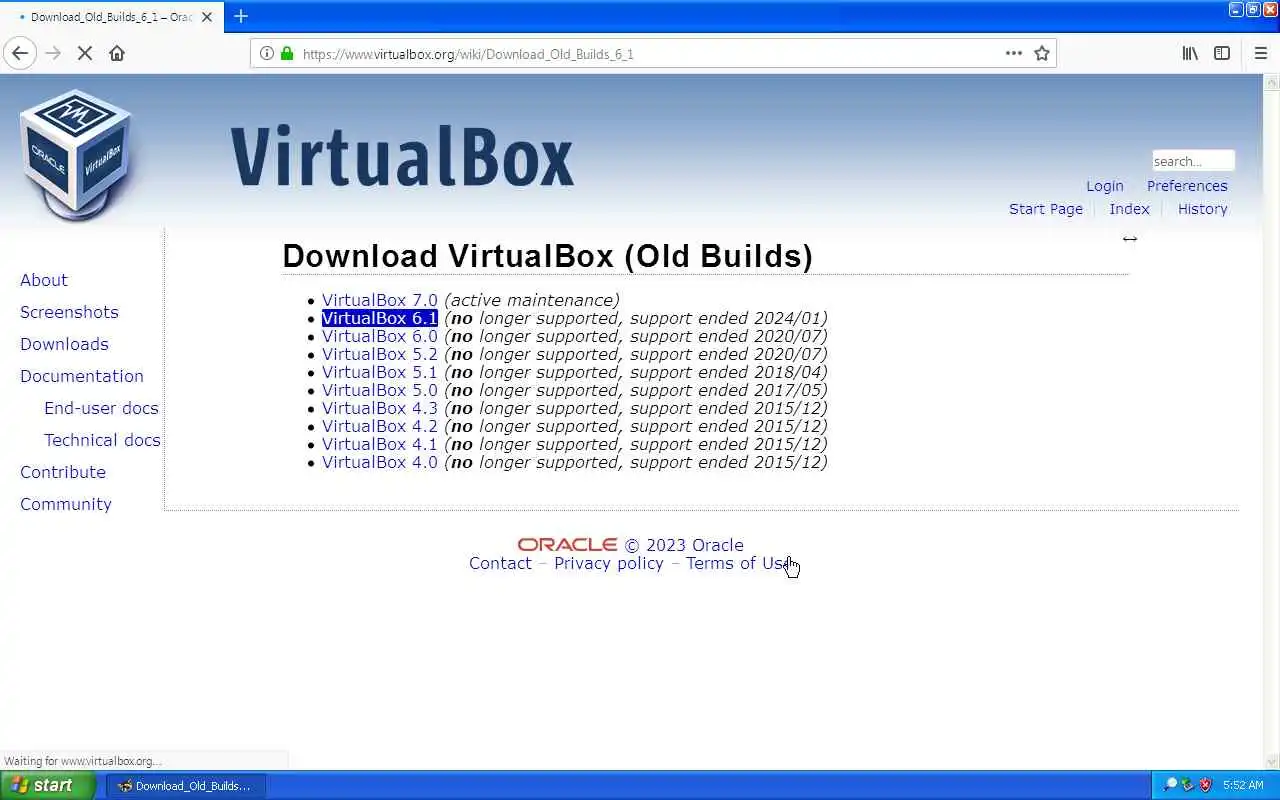This screenshot has width=1280, height=800.
Task: Open a new tab with plus button
Action: 241,16
